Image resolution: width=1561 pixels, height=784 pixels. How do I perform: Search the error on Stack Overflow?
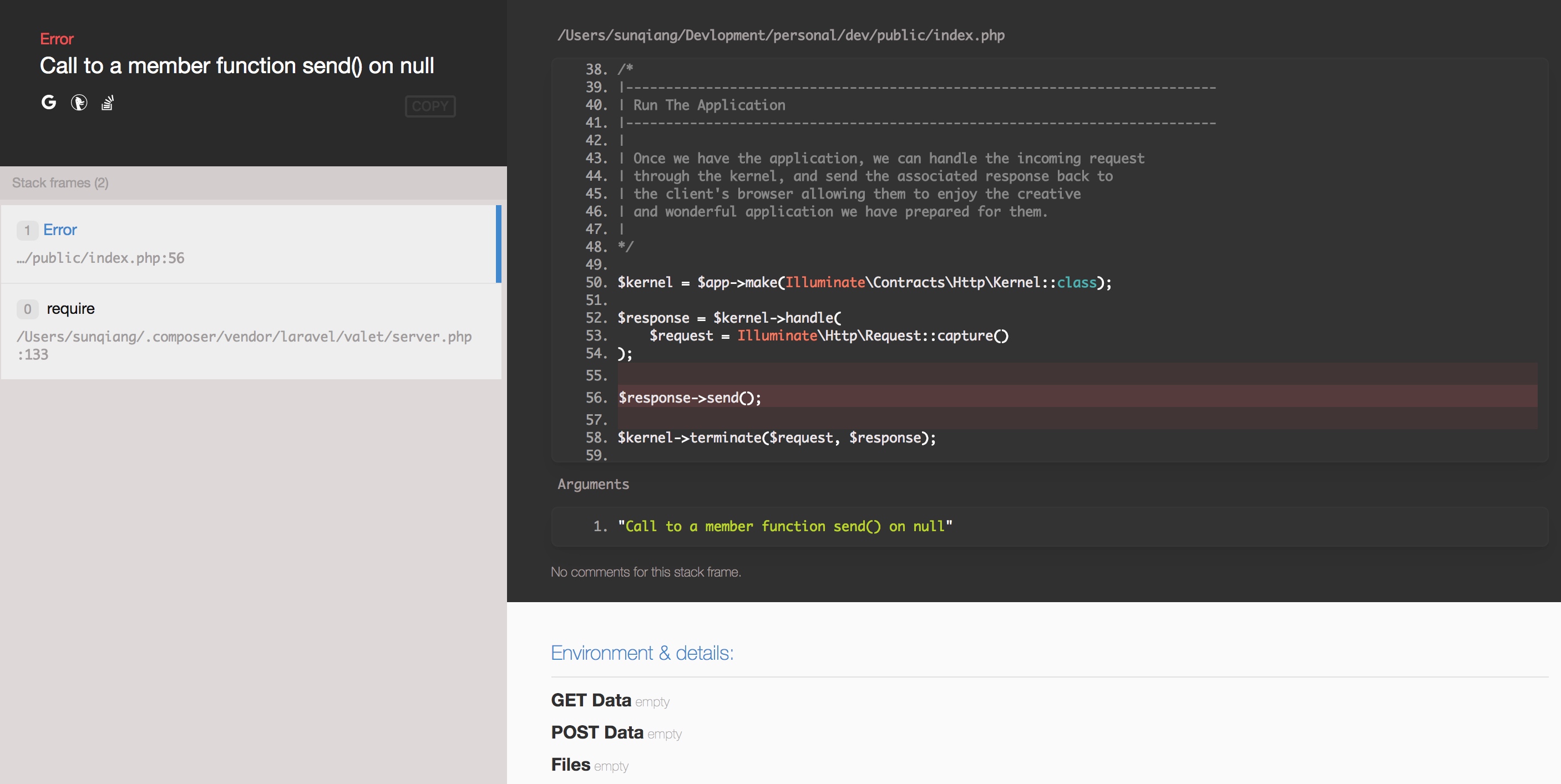point(108,103)
